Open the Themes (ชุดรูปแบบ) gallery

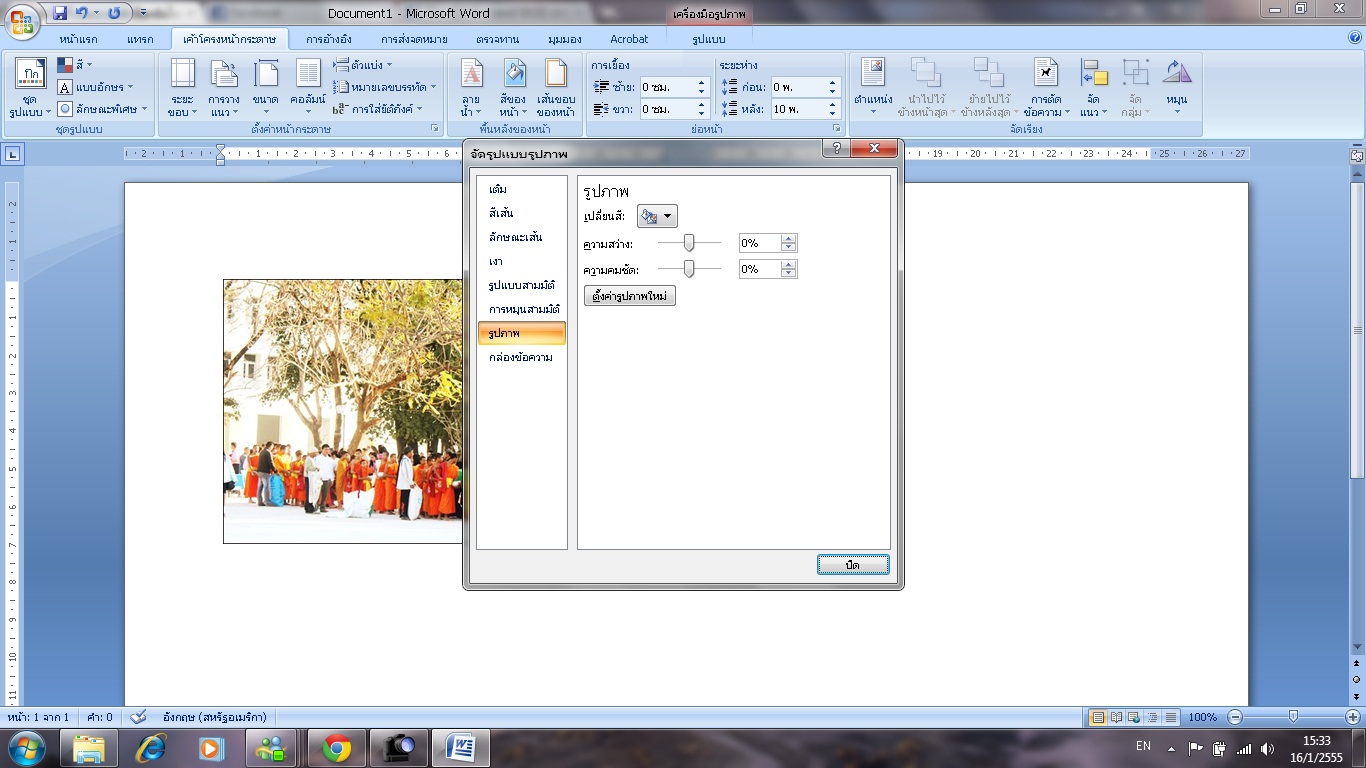click(x=30, y=88)
